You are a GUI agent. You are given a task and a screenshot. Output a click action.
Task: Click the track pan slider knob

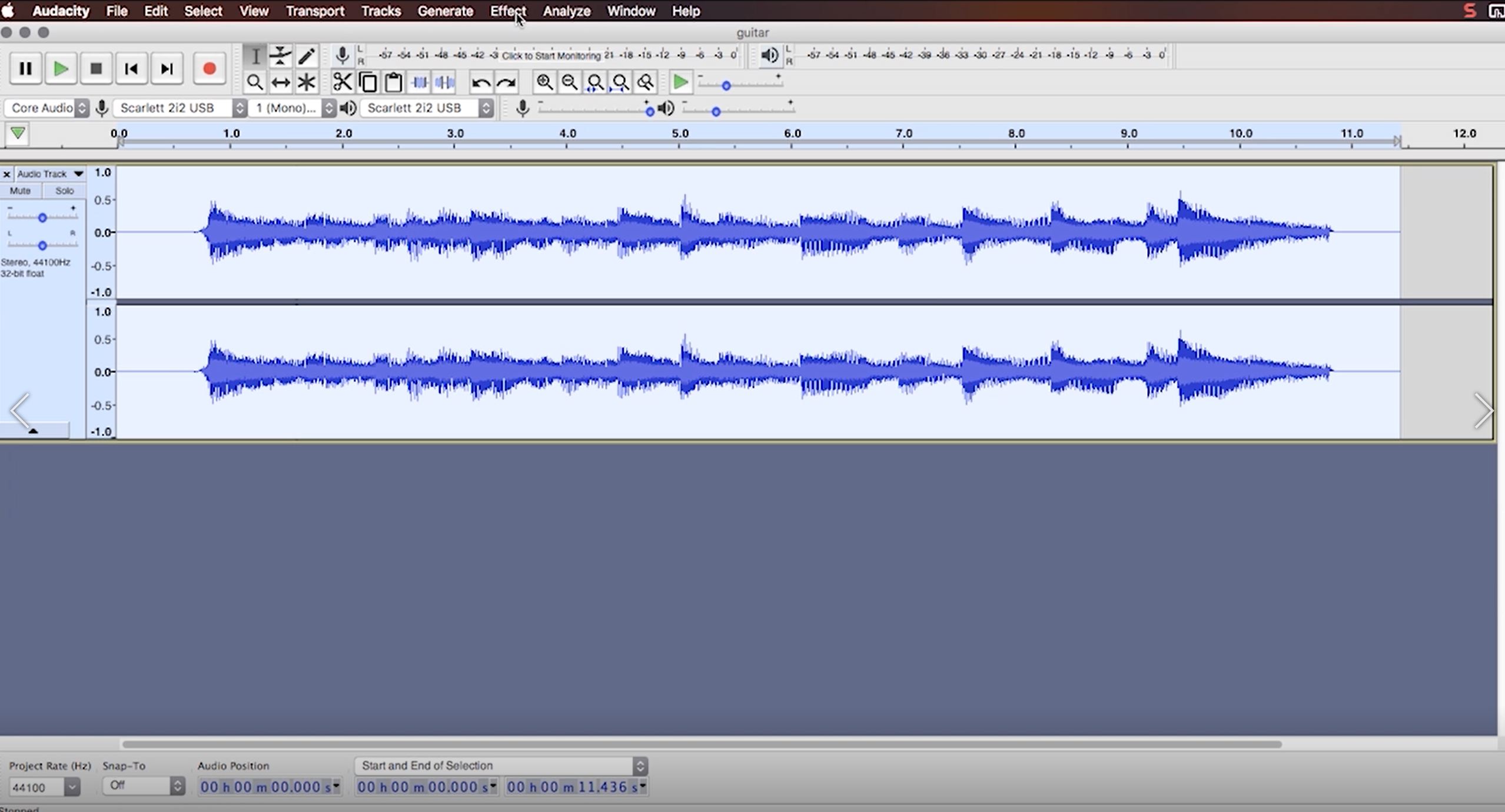coord(42,245)
